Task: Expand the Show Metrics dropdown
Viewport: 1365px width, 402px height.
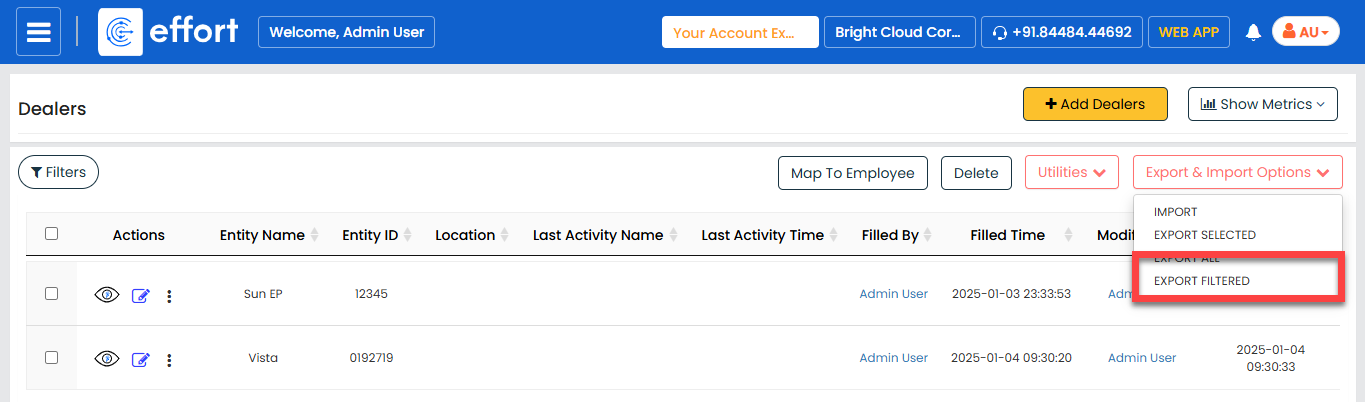Action: tap(1262, 104)
